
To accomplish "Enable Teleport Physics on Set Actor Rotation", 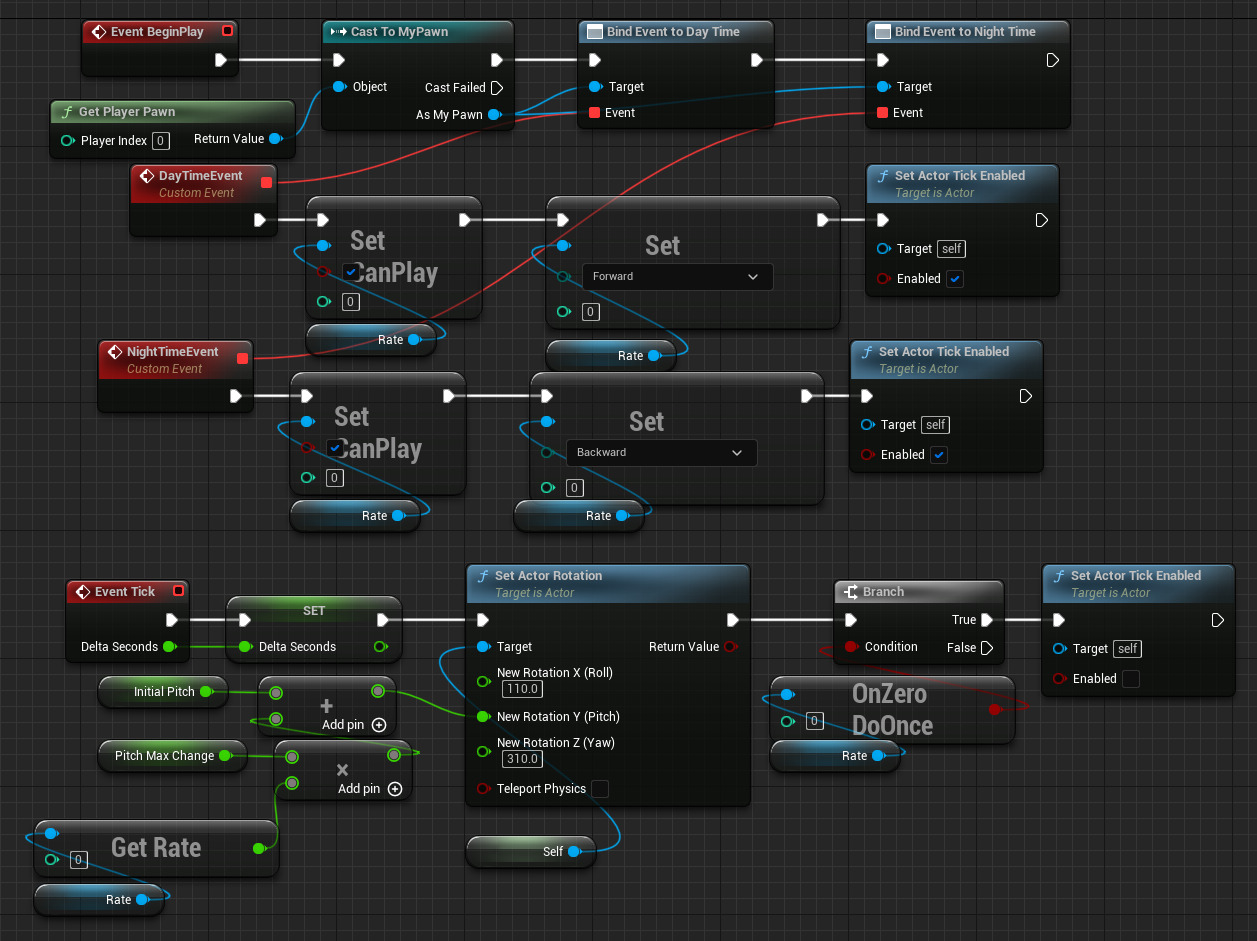I will pyautogui.click(x=601, y=789).
